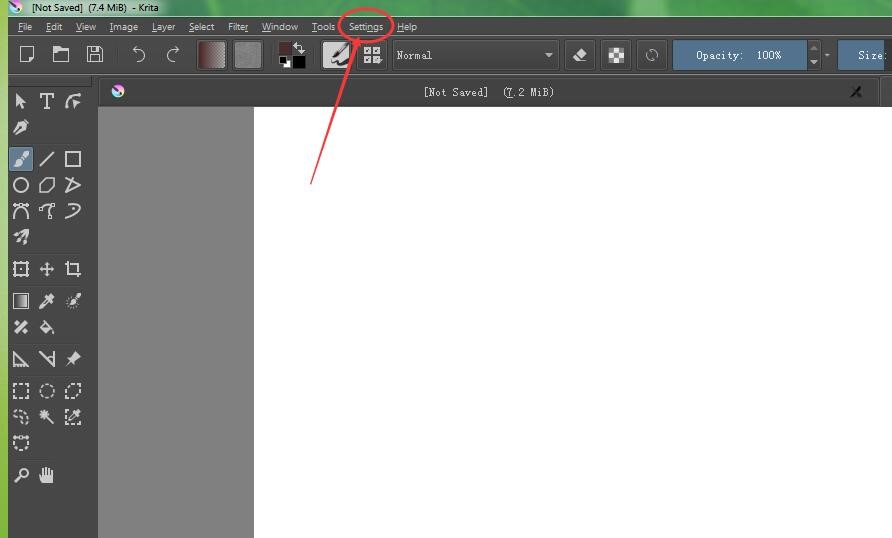The image size is (892, 538).
Task: Select the Smart Patch tool
Action: [21, 327]
